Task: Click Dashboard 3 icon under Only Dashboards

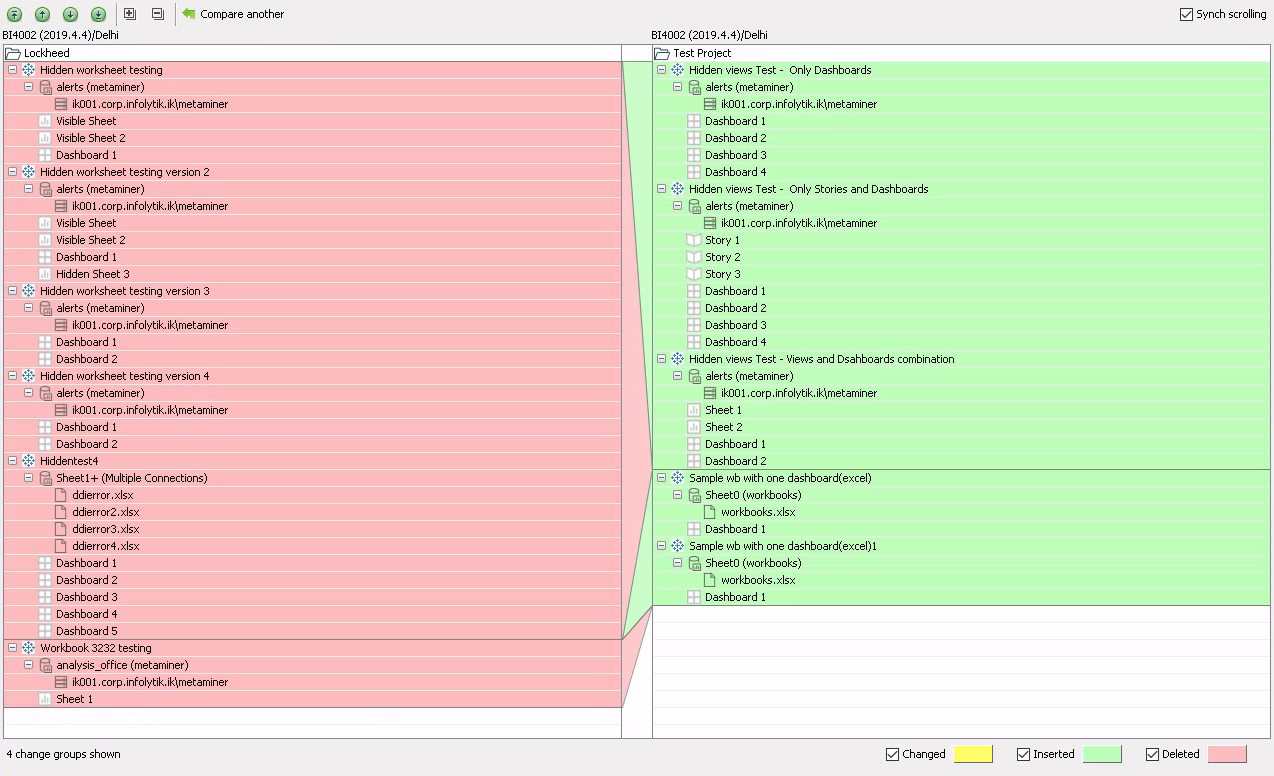Action: click(x=694, y=155)
